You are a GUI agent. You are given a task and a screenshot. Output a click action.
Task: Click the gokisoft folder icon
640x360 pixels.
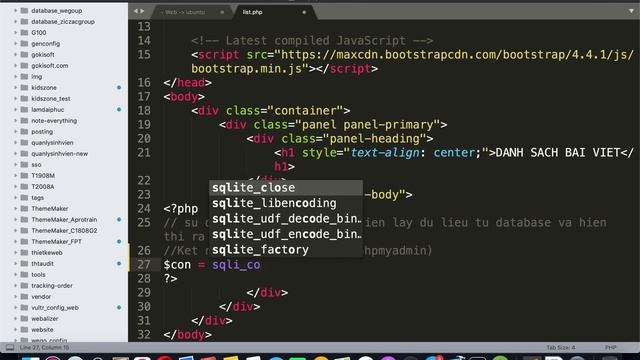24,55
